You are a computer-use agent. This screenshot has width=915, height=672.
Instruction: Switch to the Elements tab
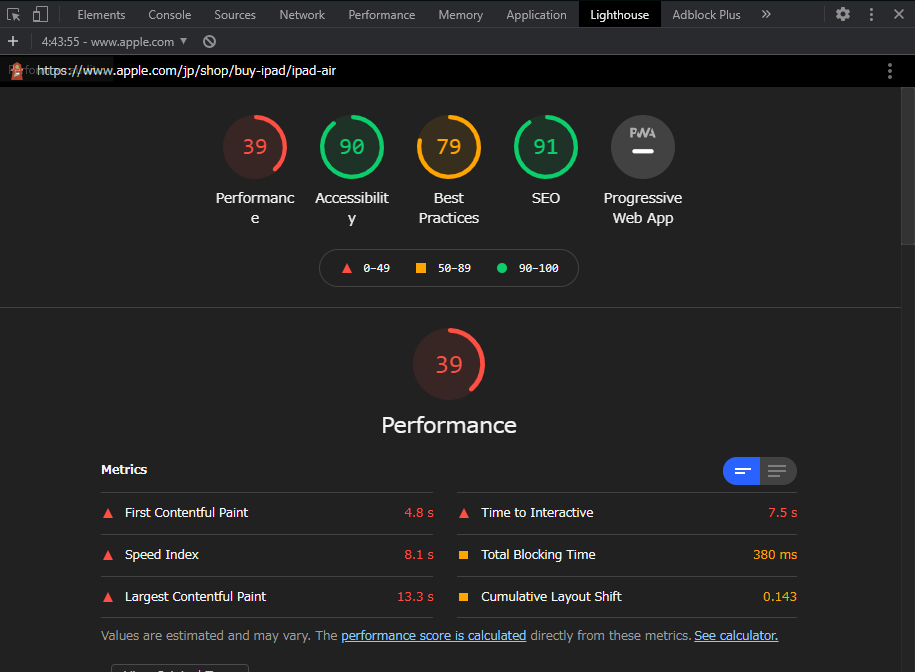(x=101, y=15)
